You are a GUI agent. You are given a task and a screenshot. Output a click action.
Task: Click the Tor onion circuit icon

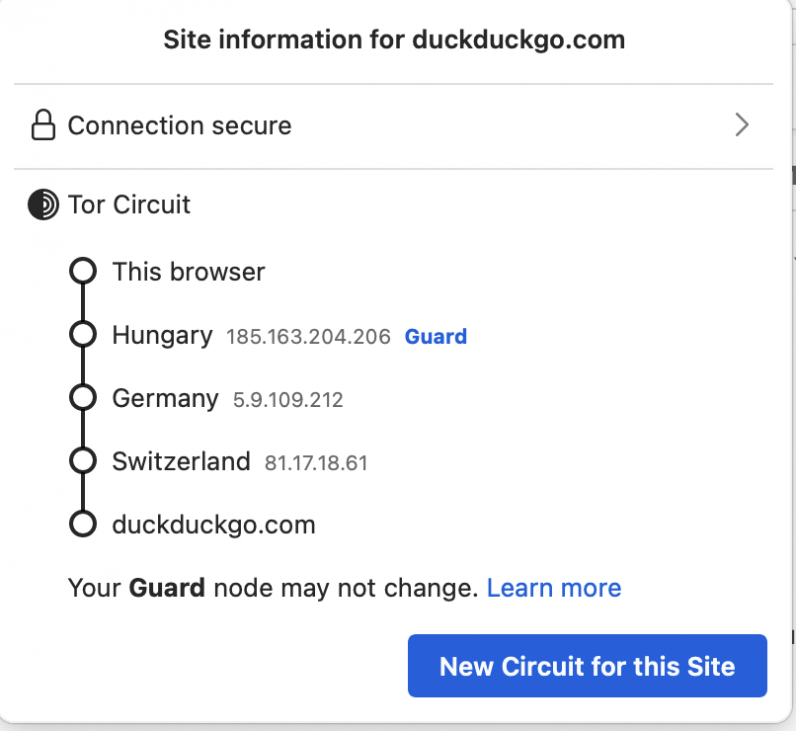point(43,205)
